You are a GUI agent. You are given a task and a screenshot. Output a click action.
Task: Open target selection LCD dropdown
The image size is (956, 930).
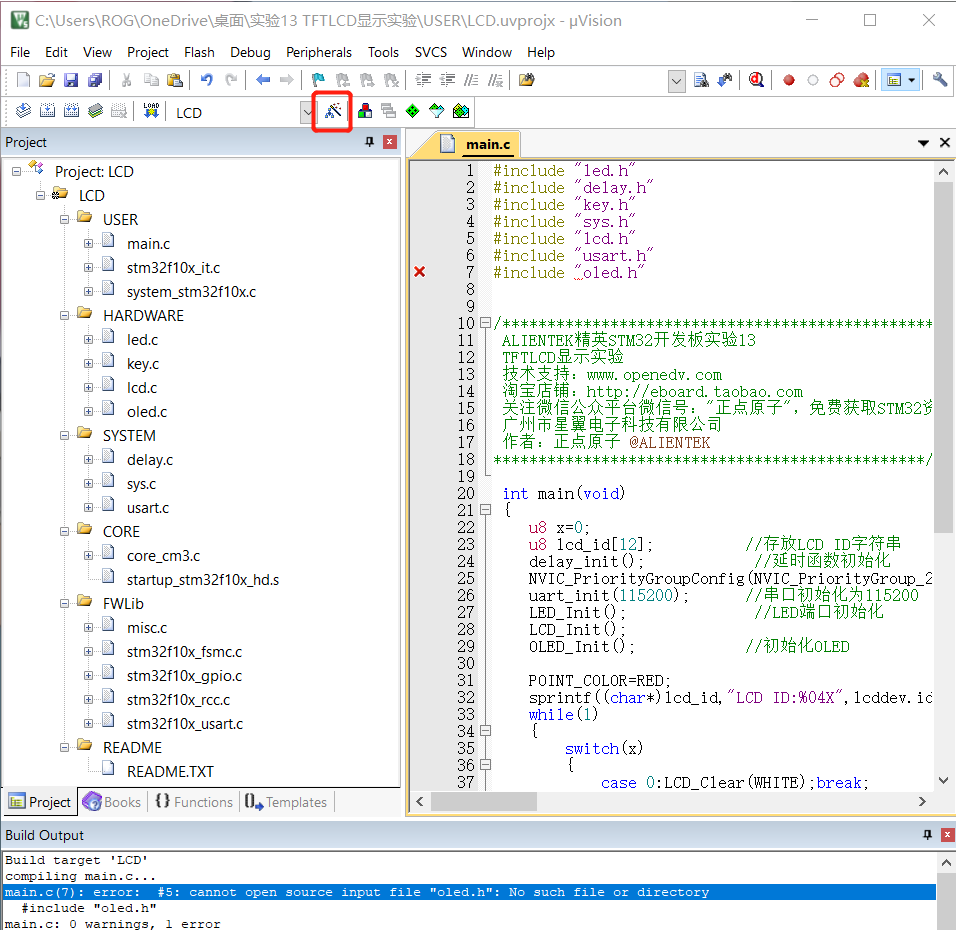307,113
